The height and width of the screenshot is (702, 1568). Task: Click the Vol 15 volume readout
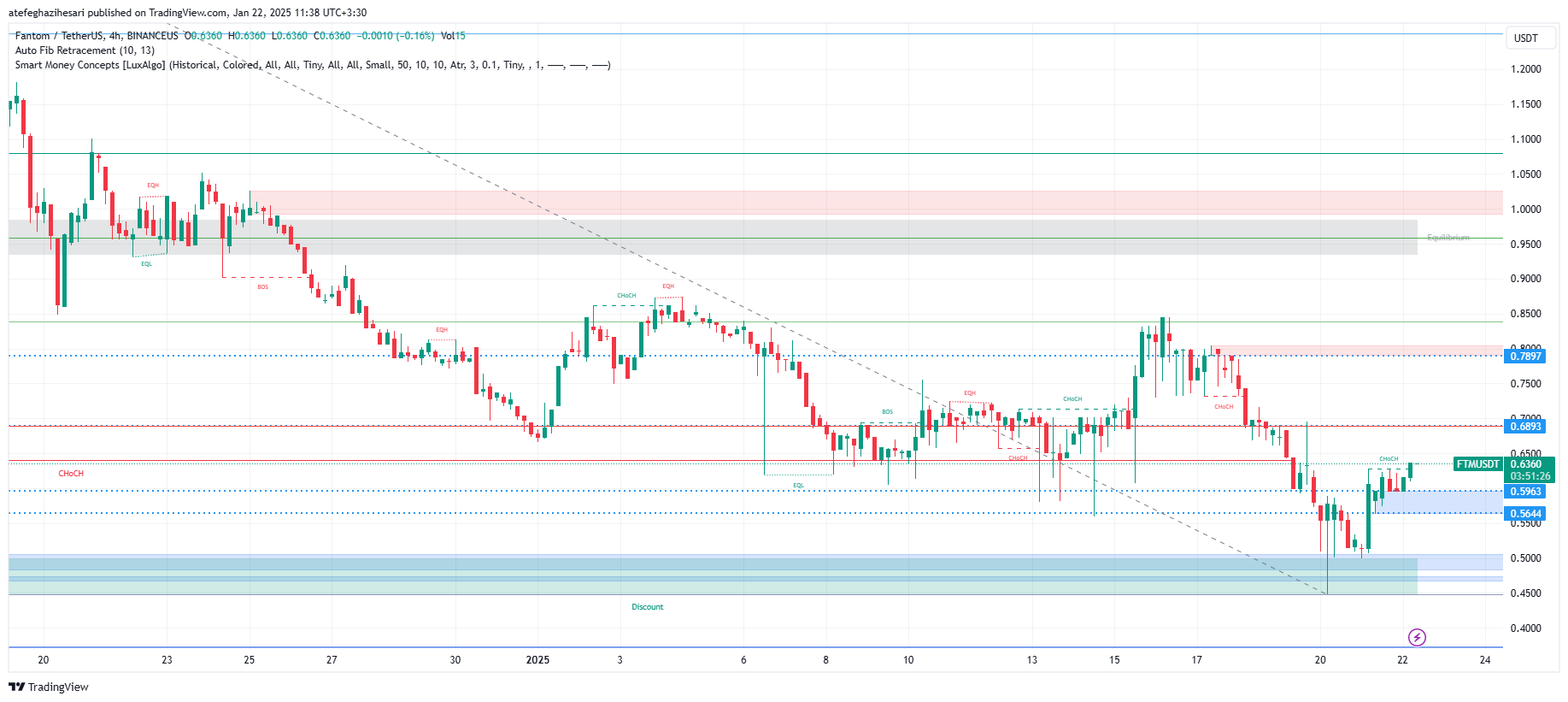pos(453,36)
